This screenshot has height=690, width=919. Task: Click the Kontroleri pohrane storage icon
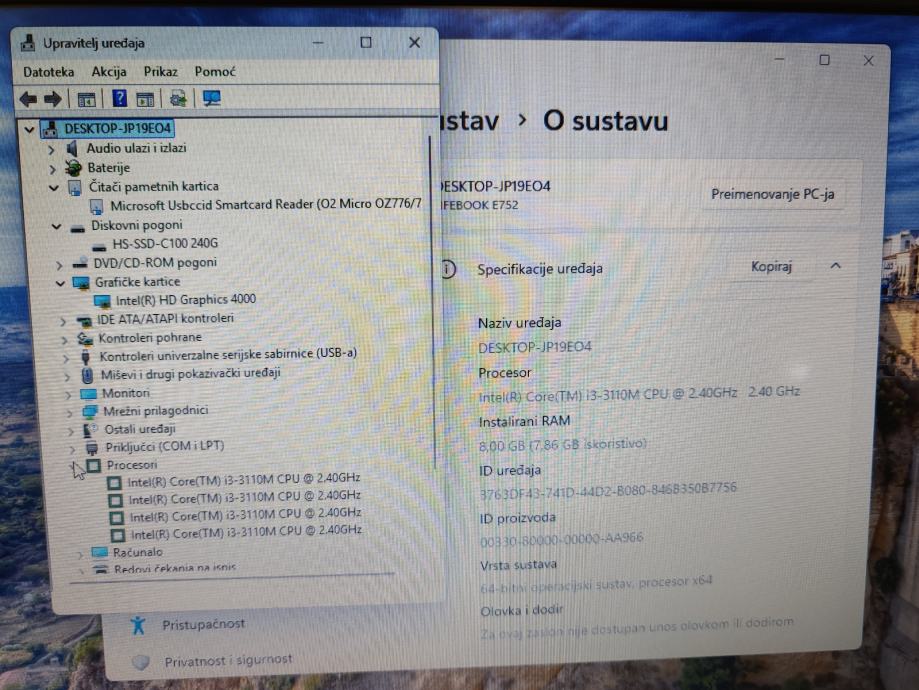pyautogui.click(x=85, y=338)
